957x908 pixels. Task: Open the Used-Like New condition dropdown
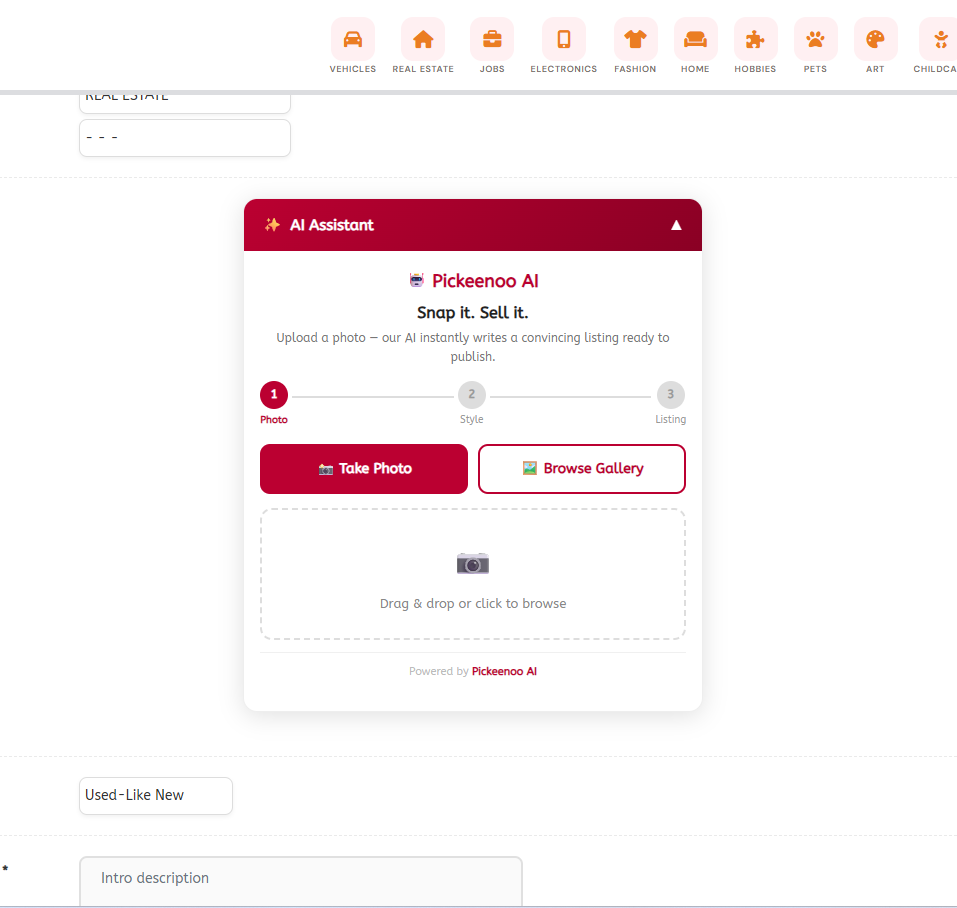tap(156, 796)
